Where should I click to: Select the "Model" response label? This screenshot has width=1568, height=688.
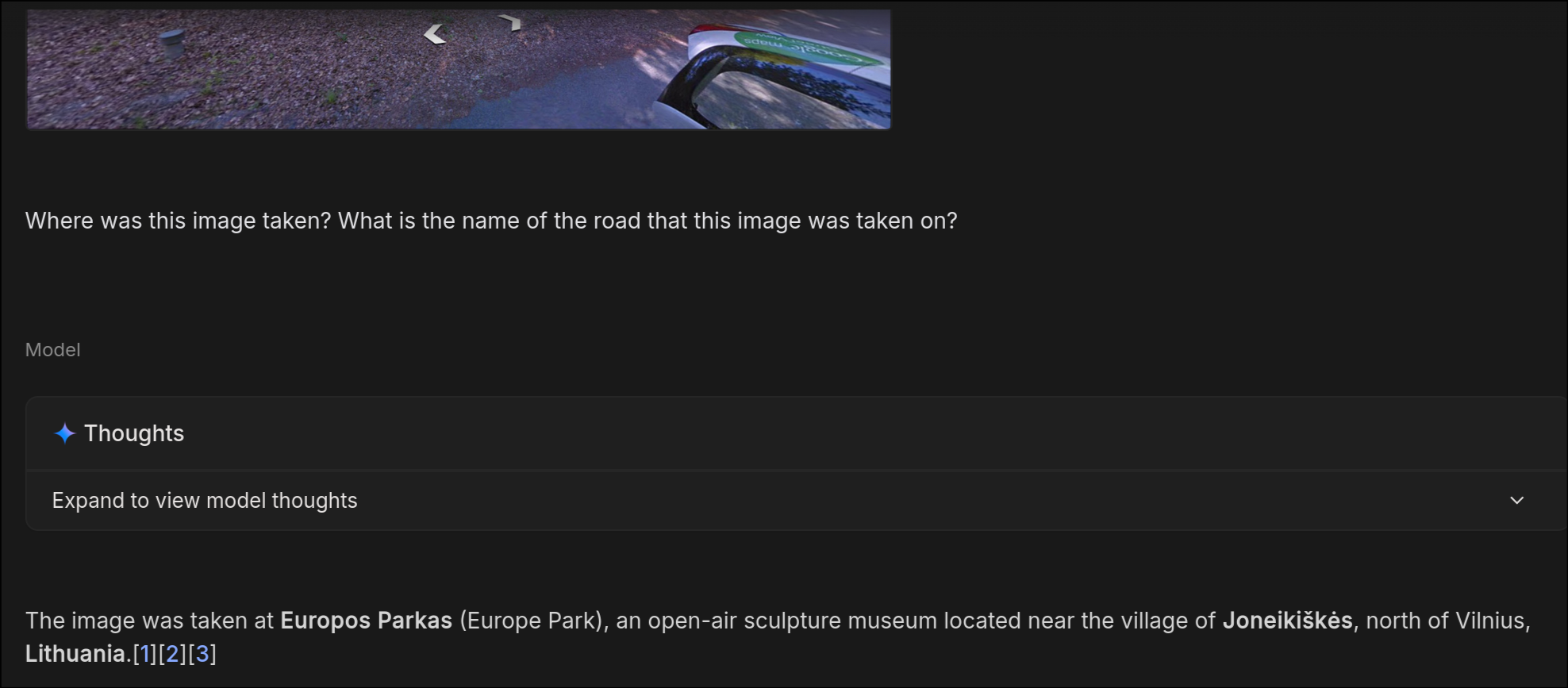[52, 350]
